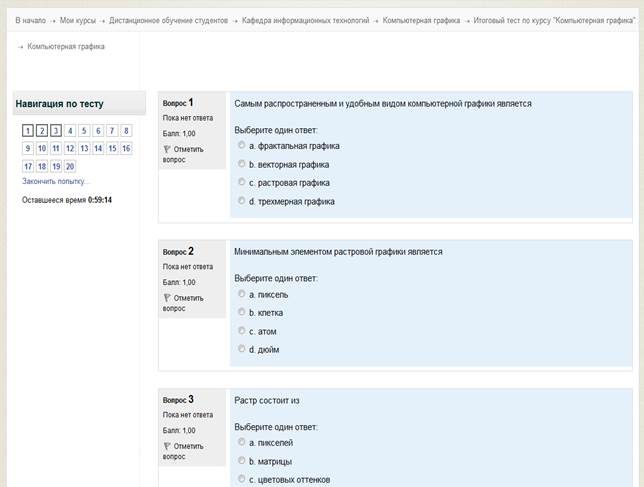This screenshot has width=644, height=487.
Task: Open 'В начало' breadcrumb link
Action: point(30,21)
